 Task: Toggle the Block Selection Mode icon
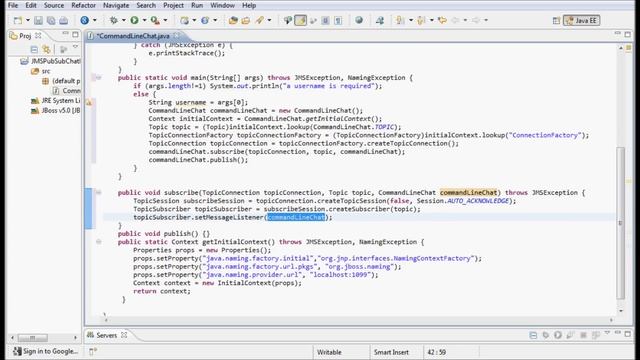click(x=325, y=20)
